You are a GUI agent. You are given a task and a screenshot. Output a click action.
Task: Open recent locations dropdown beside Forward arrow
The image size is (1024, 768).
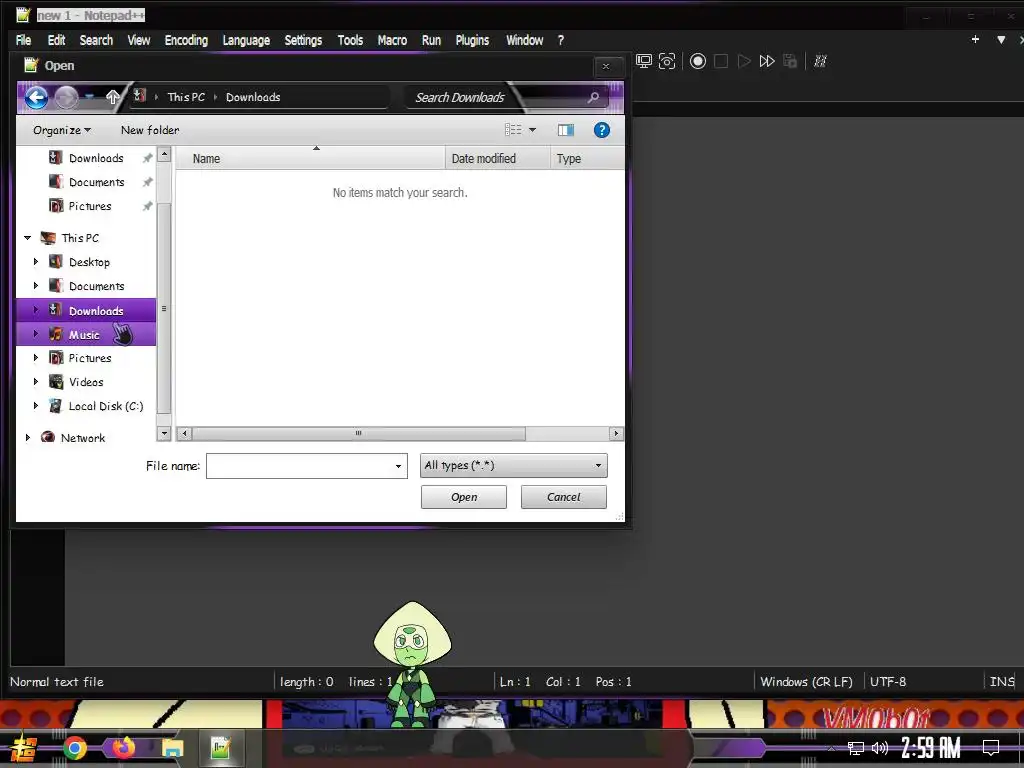pos(89,97)
